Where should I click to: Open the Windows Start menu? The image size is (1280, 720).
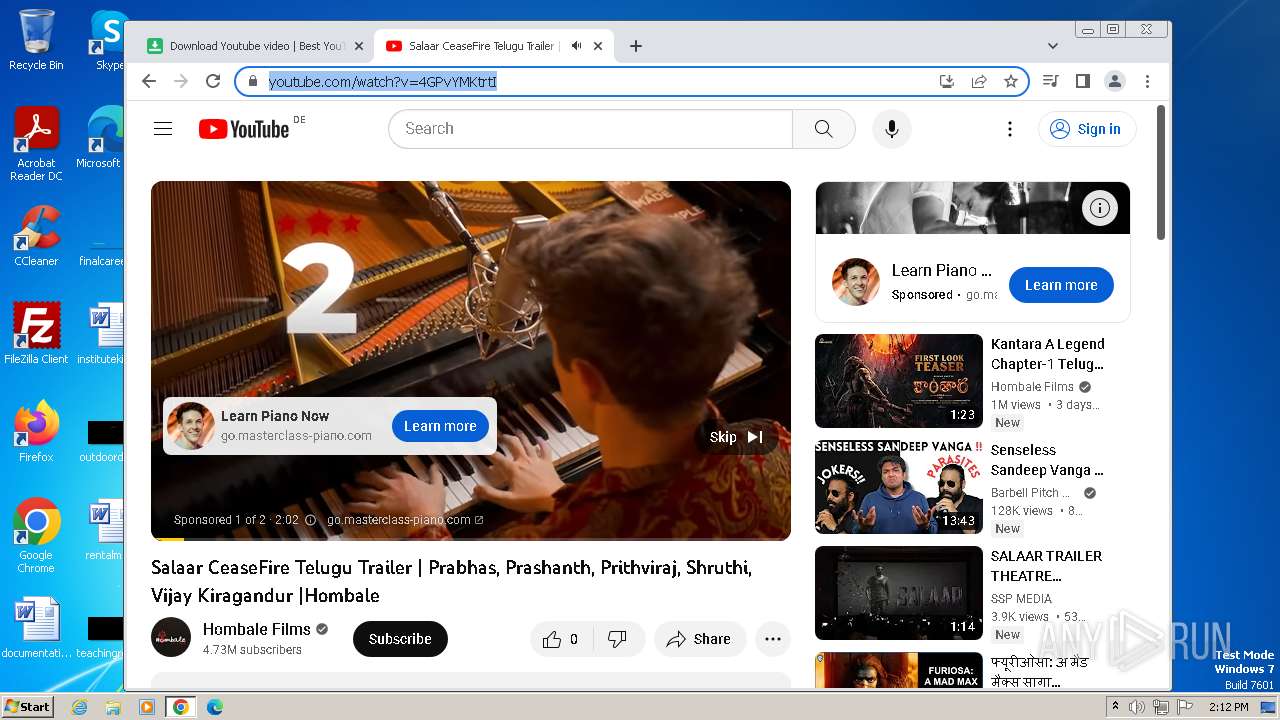(27, 706)
